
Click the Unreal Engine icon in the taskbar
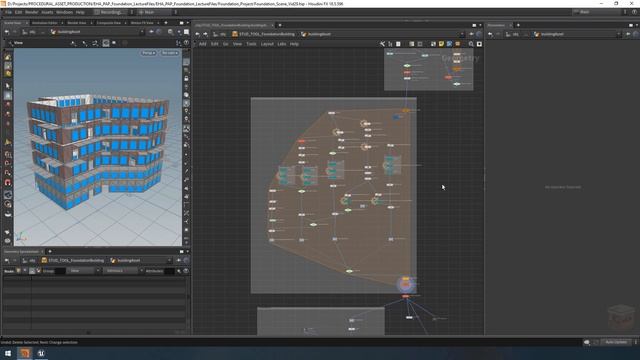tap(41, 353)
